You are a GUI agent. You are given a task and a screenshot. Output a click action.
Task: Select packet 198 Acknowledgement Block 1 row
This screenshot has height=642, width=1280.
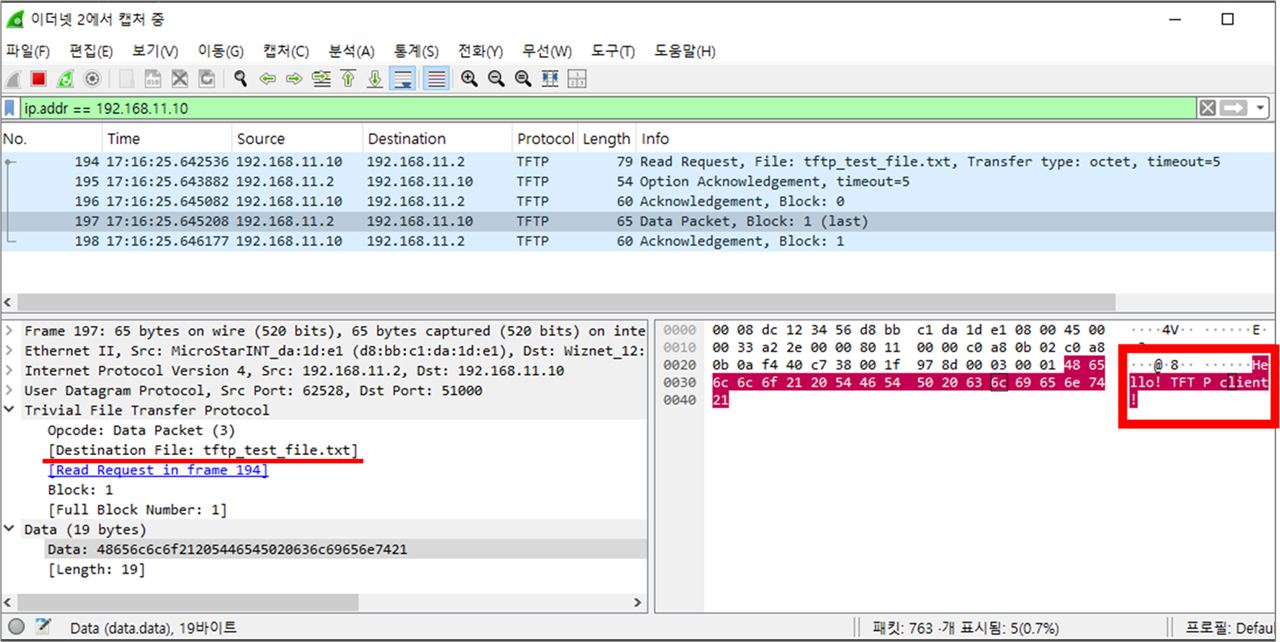[x=639, y=241]
